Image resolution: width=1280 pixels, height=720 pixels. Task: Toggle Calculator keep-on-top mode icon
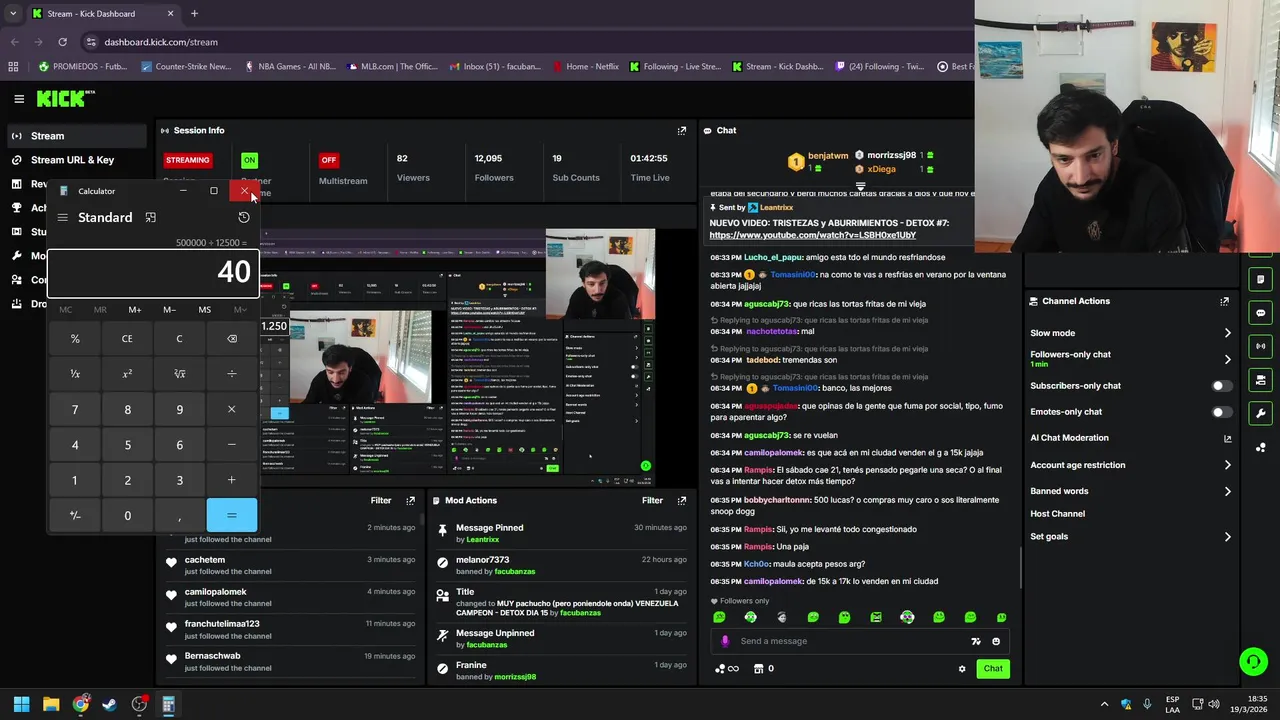tap(150, 217)
